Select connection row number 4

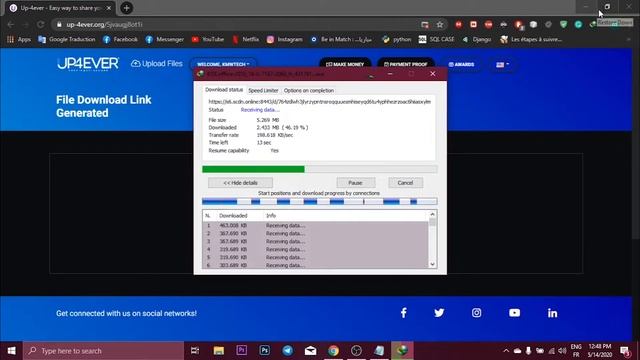[315, 249]
